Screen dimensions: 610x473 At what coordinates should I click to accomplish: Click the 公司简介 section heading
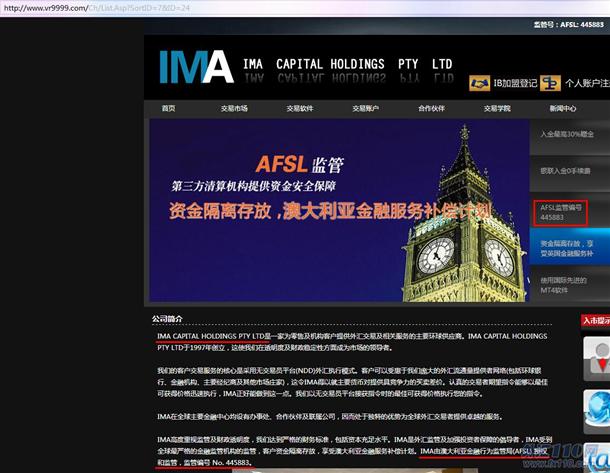point(167,319)
